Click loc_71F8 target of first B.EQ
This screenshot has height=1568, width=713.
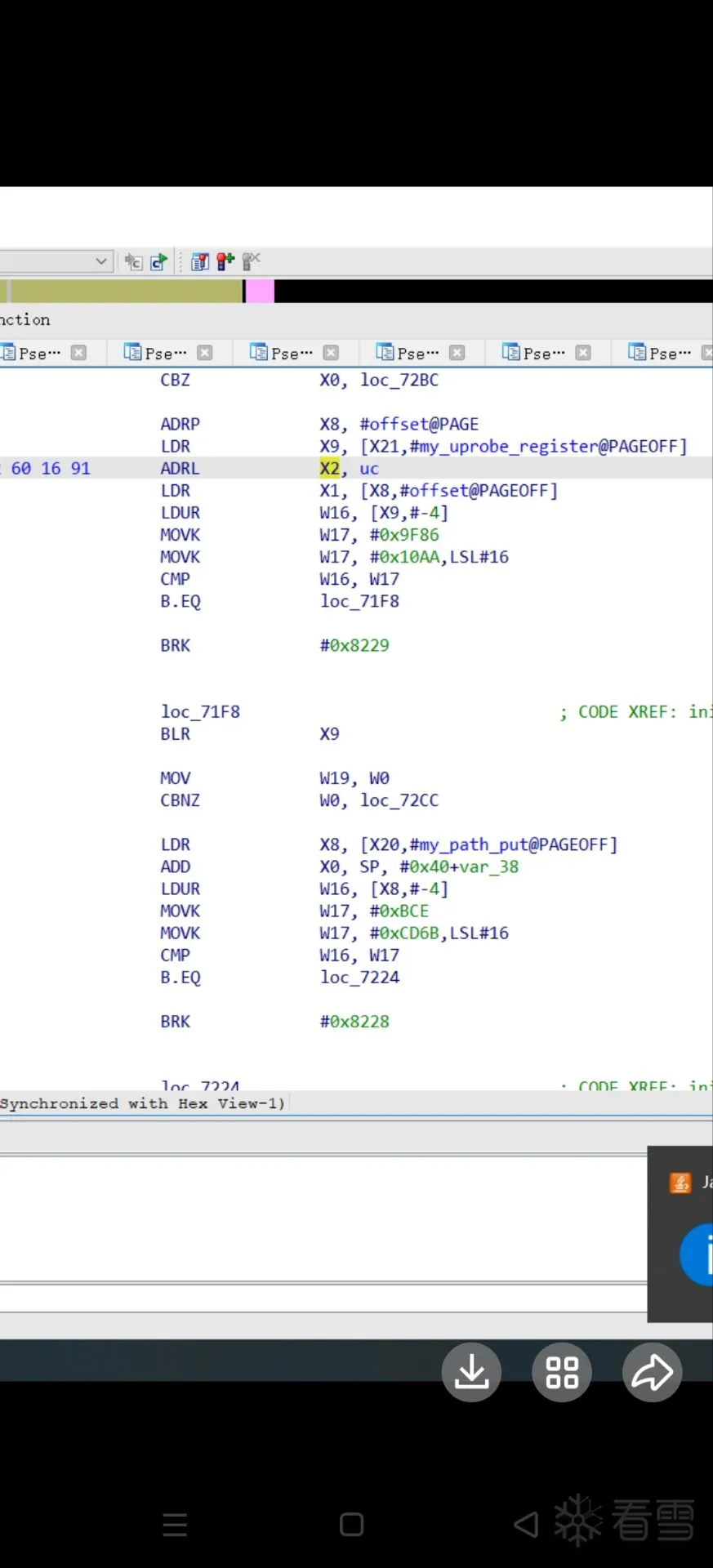click(x=359, y=601)
